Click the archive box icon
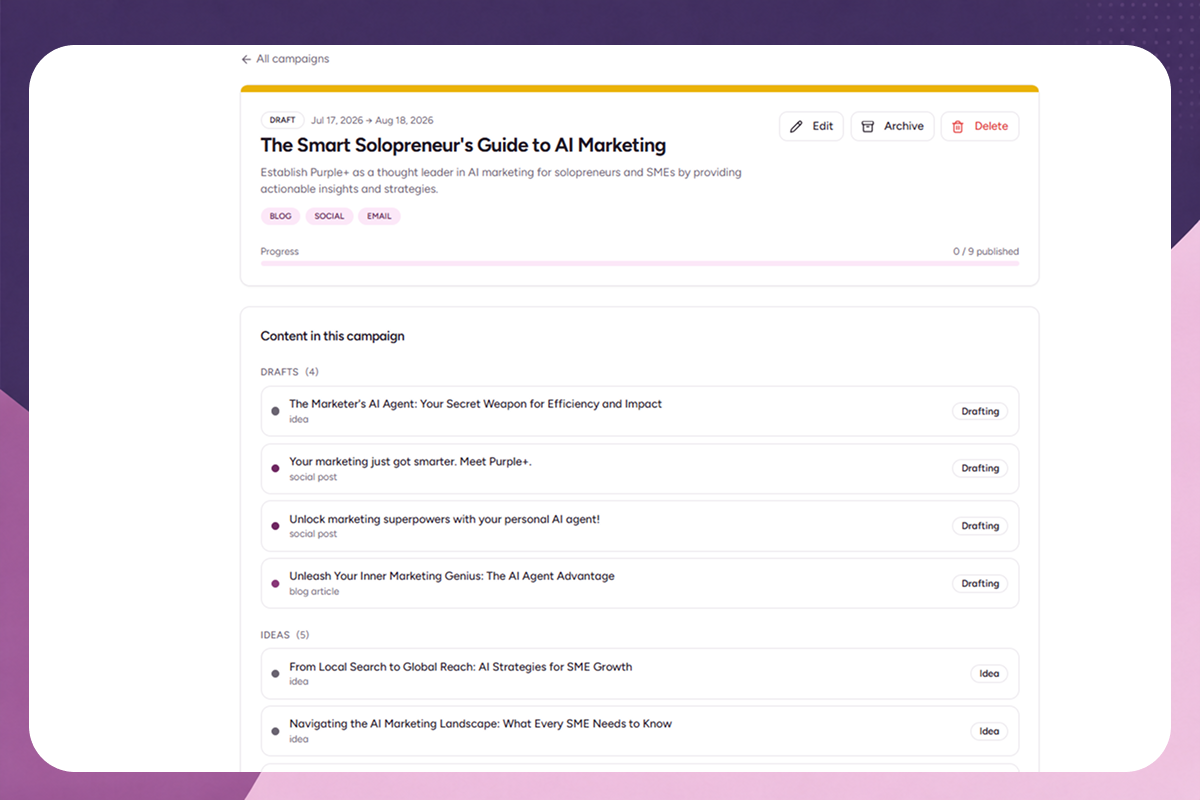 868,127
